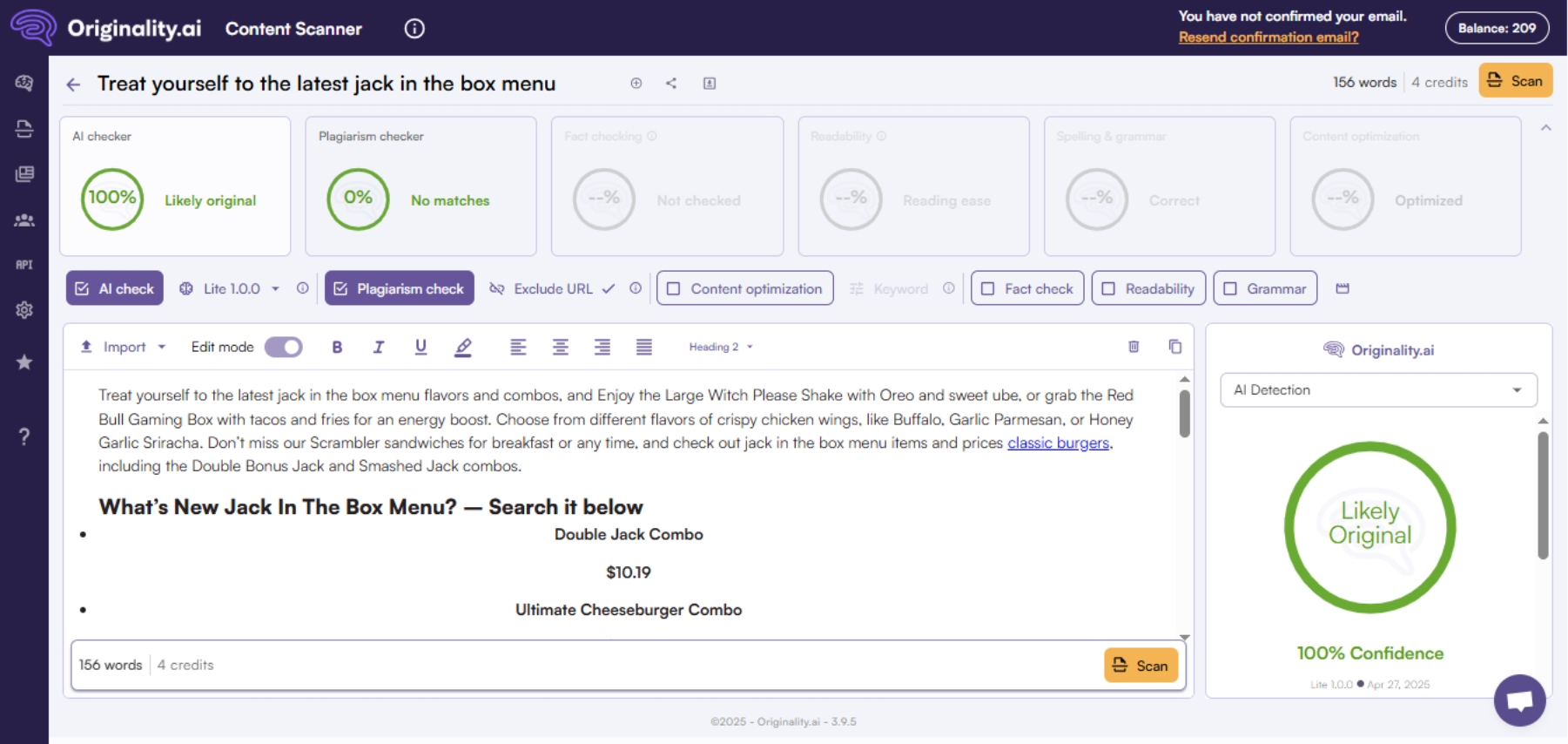The height and width of the screenshot is (744, 1568).
Task: Align text right
Action: point(602,347)
